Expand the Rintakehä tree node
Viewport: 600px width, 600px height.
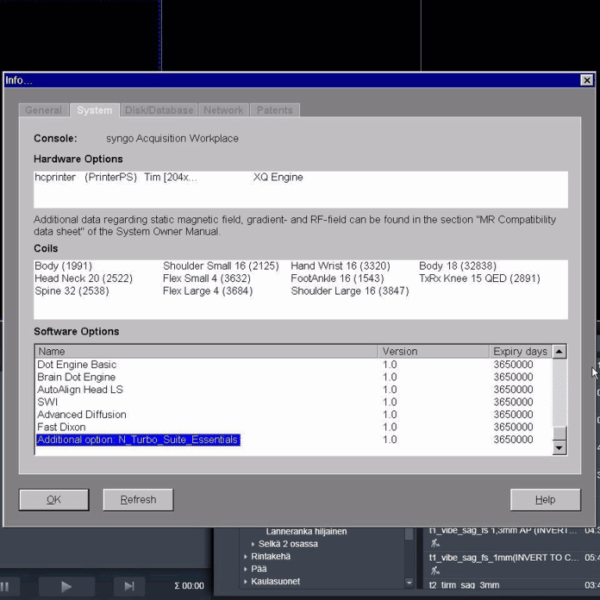click(x=246, y=556)
